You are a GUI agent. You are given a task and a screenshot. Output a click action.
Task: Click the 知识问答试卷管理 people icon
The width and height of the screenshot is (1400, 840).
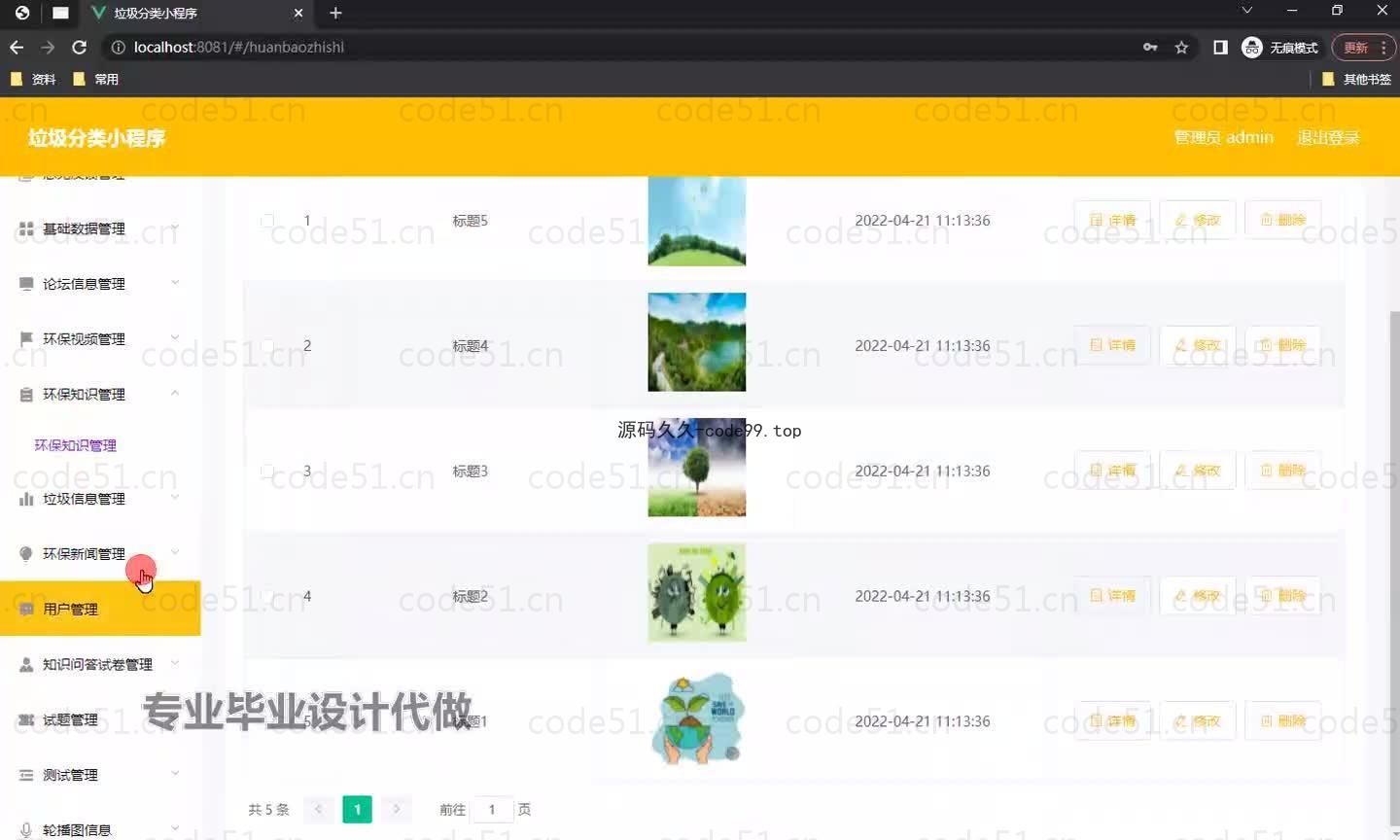click(26, 664)
